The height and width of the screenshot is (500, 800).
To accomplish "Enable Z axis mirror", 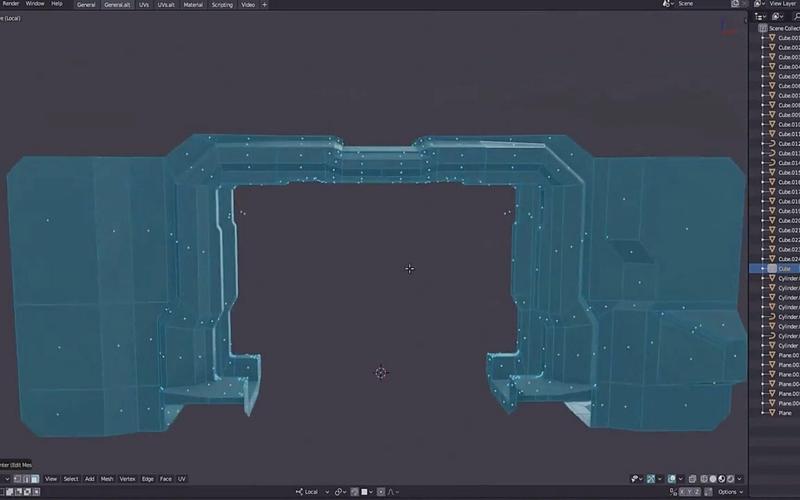I will (x=696, y=492).
